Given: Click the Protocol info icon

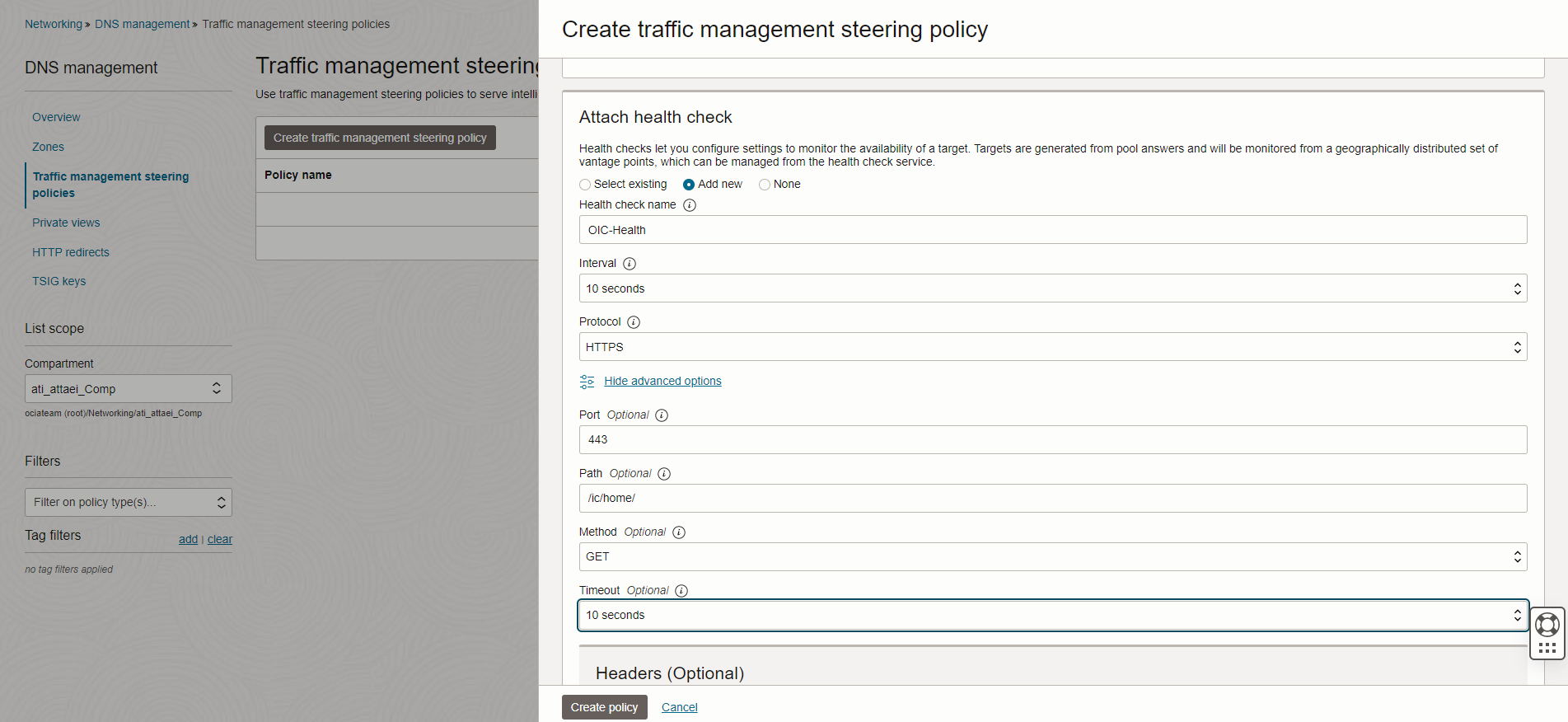Looking at the screenshot, I should [634, 322].
